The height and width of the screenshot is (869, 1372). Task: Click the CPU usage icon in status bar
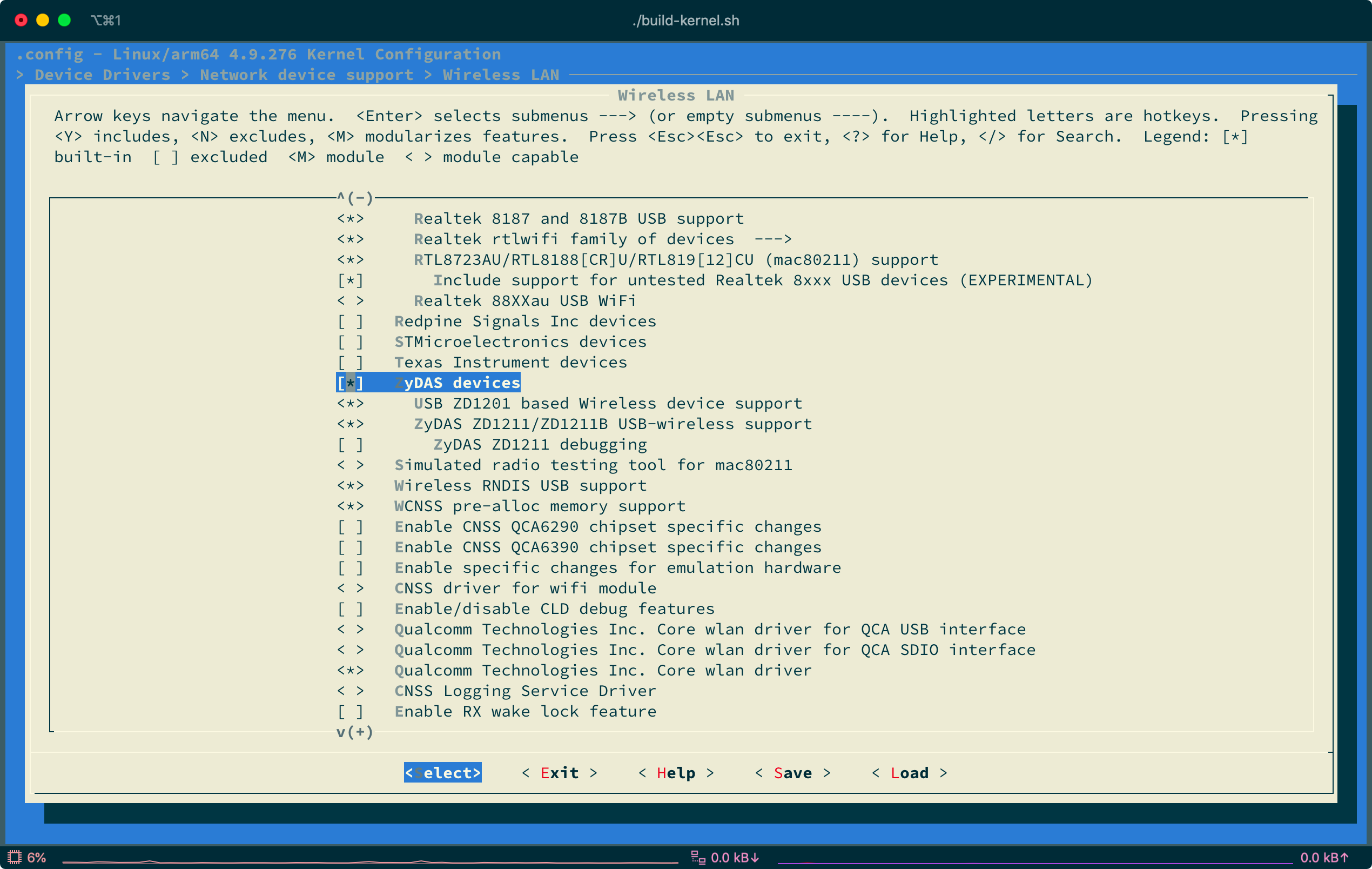pyautogui.click(x=14, y=857)
